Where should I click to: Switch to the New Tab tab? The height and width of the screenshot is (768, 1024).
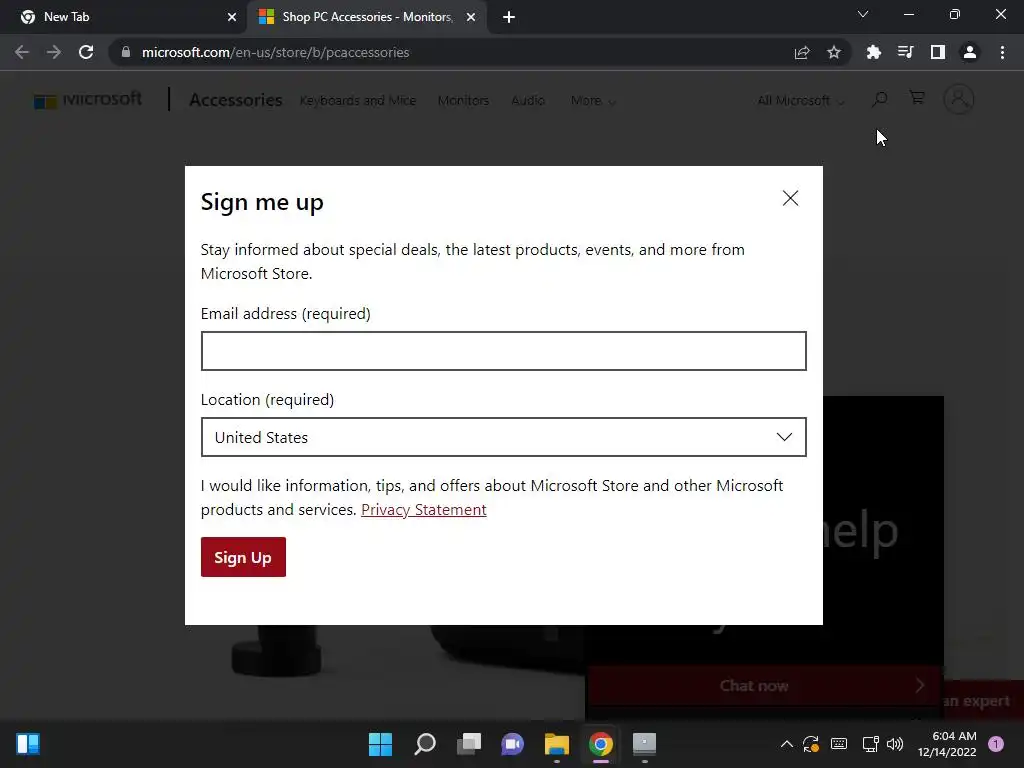(x=123, y=17)
